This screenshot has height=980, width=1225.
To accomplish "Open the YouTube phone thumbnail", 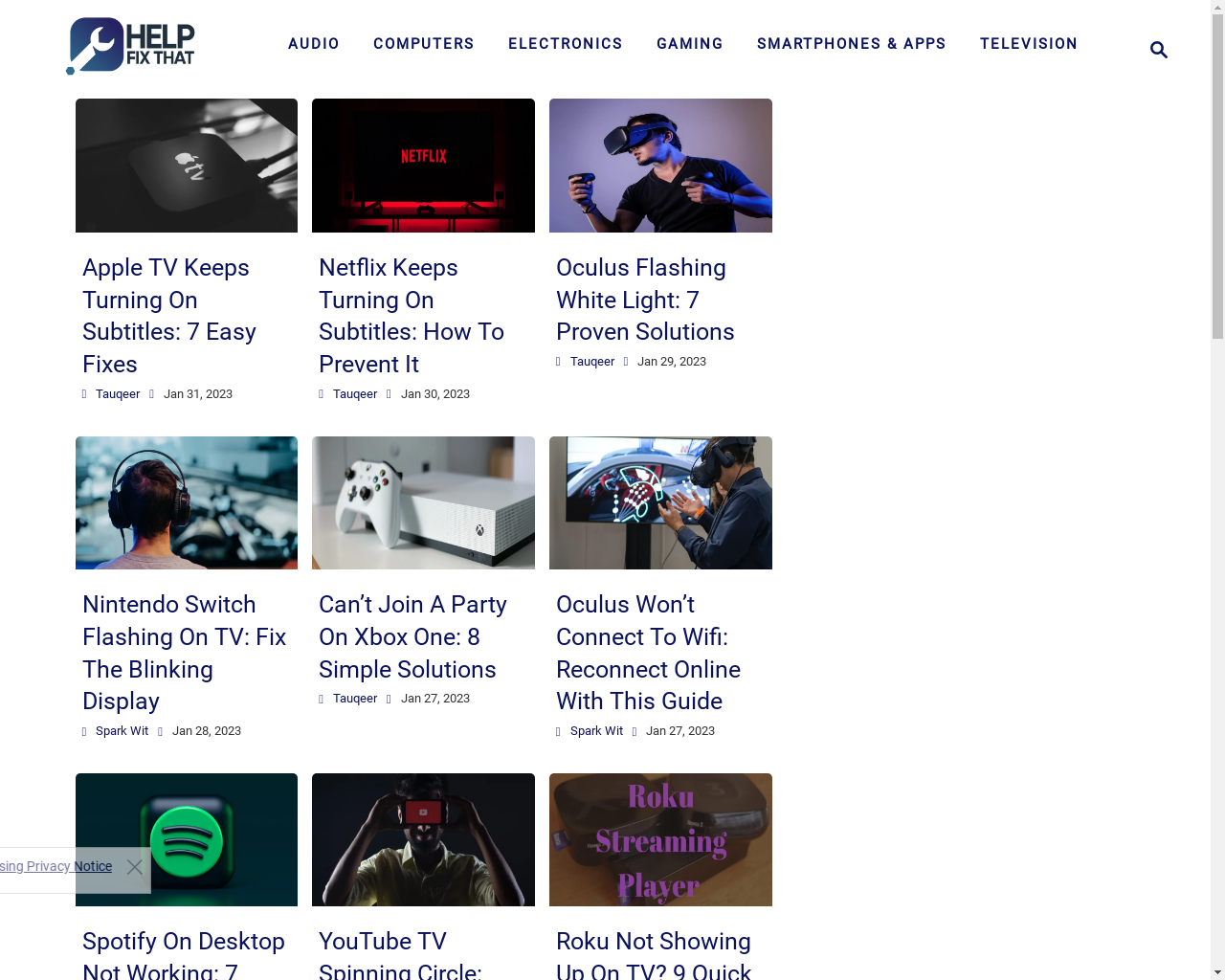I will tap(423, 840).
